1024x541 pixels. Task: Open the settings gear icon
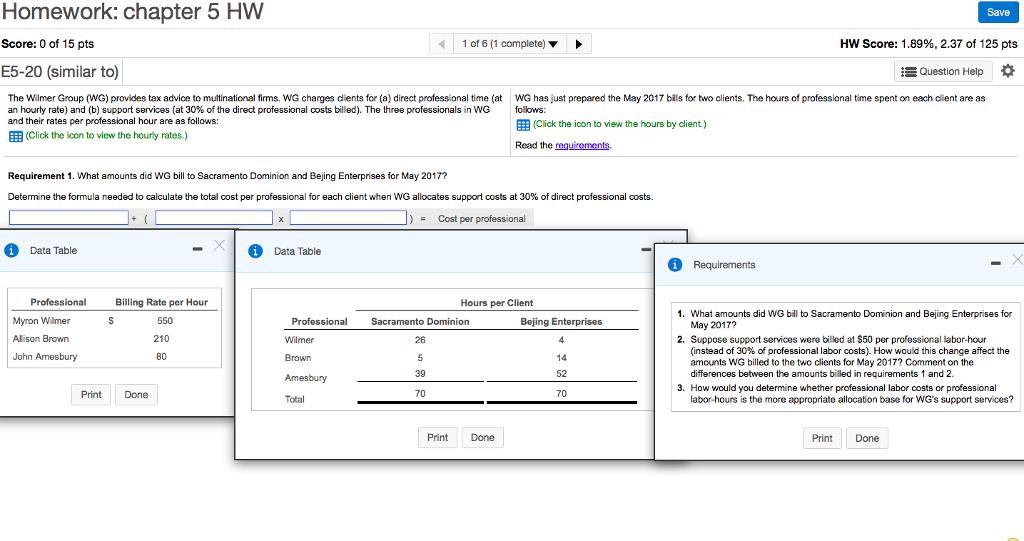(x=1007, y=71)
